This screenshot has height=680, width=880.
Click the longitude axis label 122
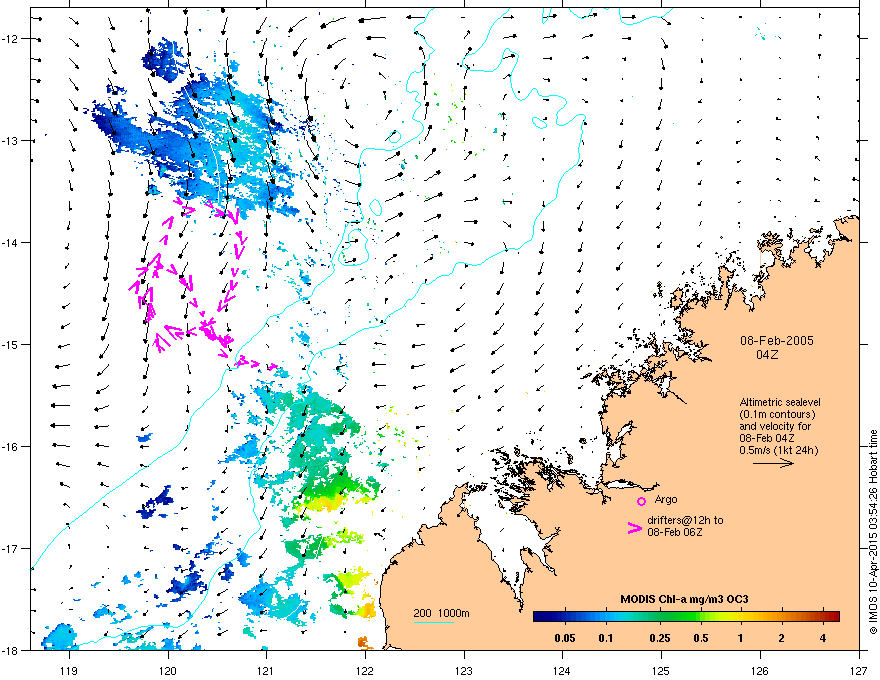[365, 670]
